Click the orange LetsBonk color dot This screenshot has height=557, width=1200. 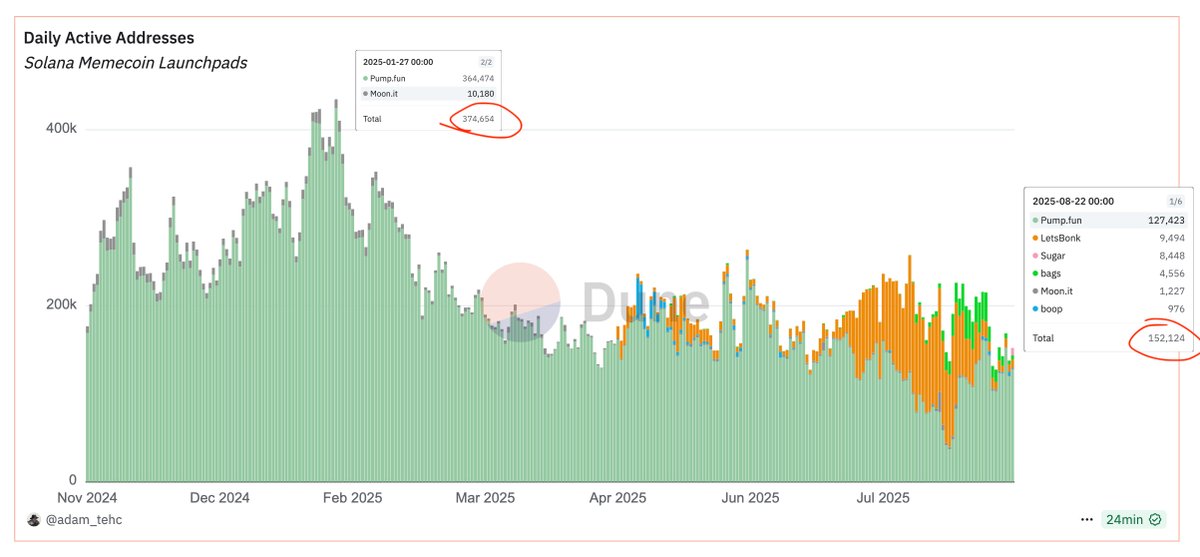click(1035, 238)
